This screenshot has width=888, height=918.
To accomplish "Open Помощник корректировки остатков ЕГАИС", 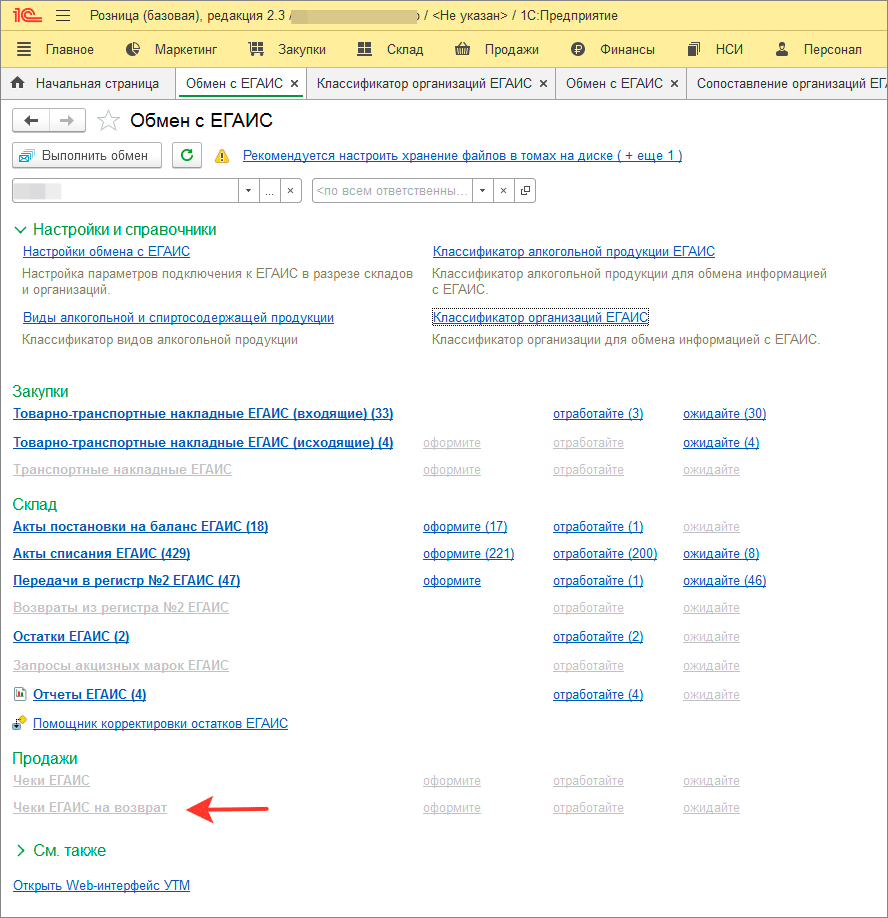I will 160,724.
